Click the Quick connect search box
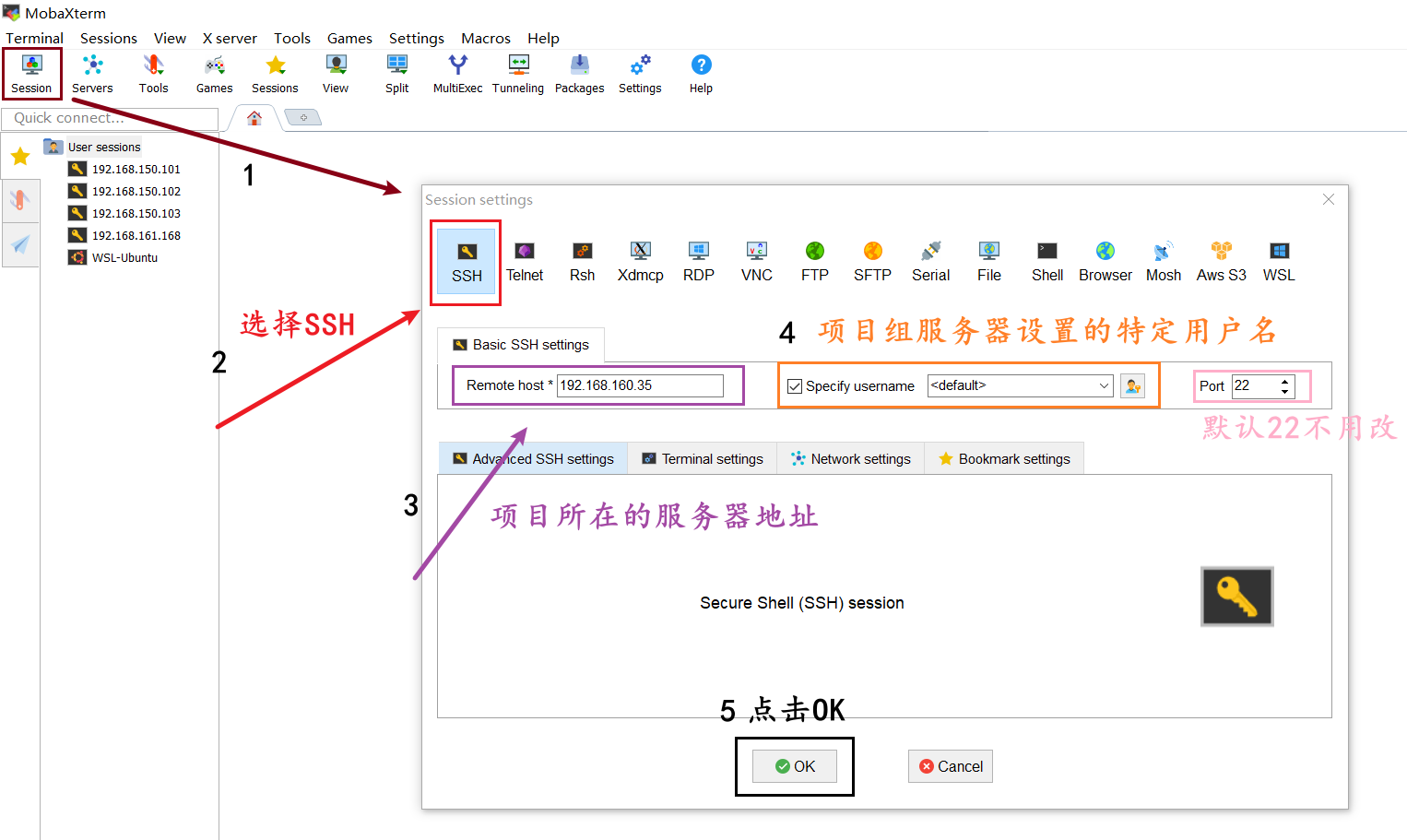Image resolution: width=1407 pixels, height=840 pixels. 110,118
